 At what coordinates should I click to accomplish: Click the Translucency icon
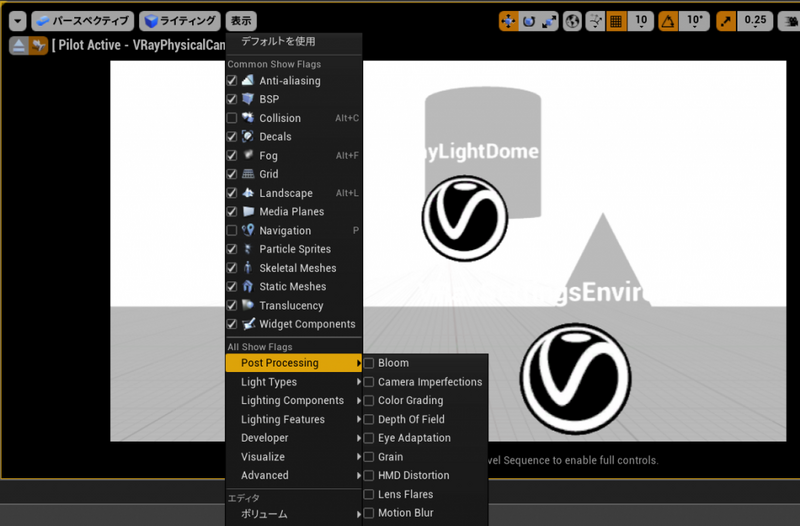(248, 305)
